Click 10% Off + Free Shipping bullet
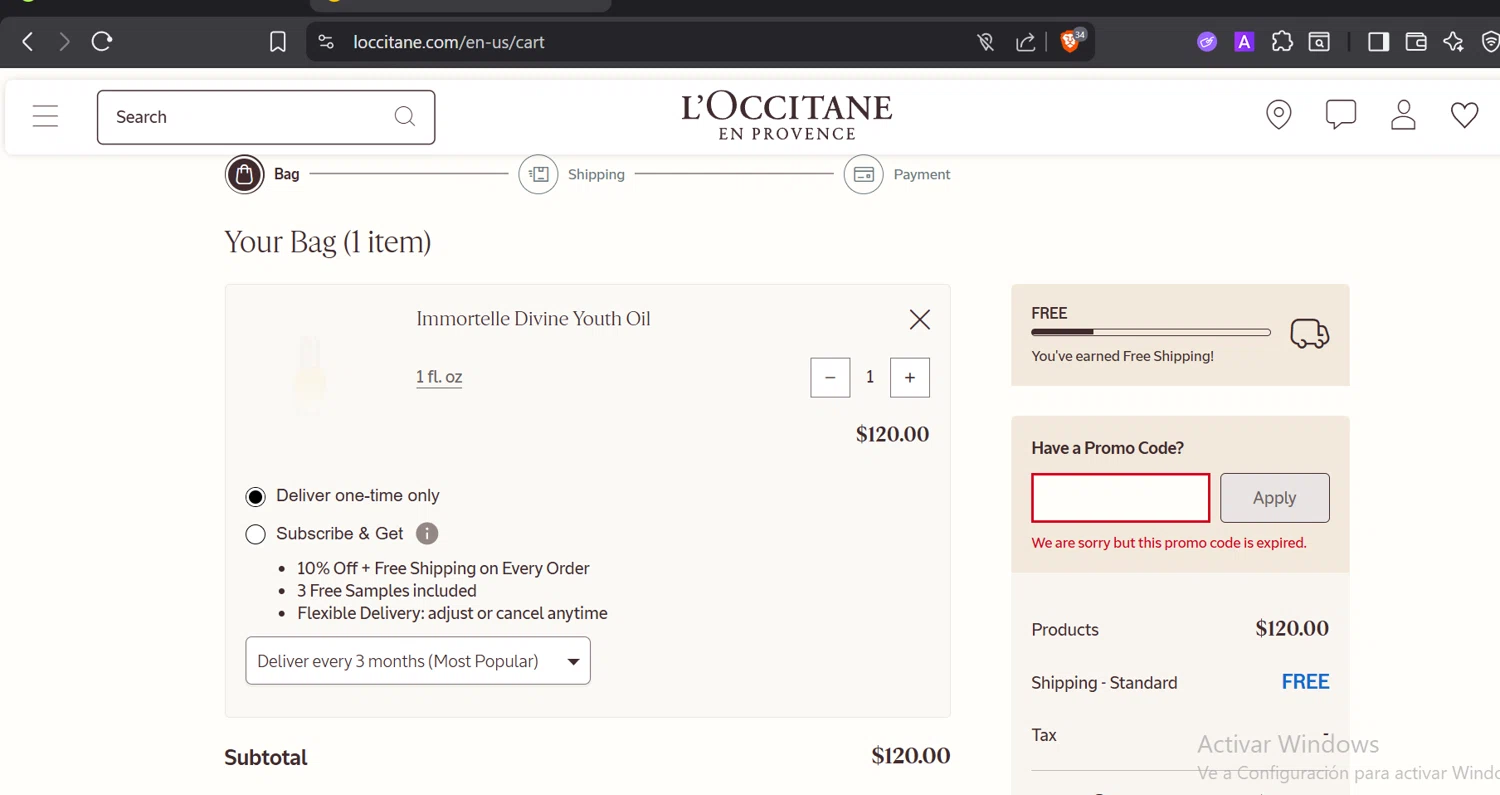This screenshot has height=795, width=1500. click(443, 568)
